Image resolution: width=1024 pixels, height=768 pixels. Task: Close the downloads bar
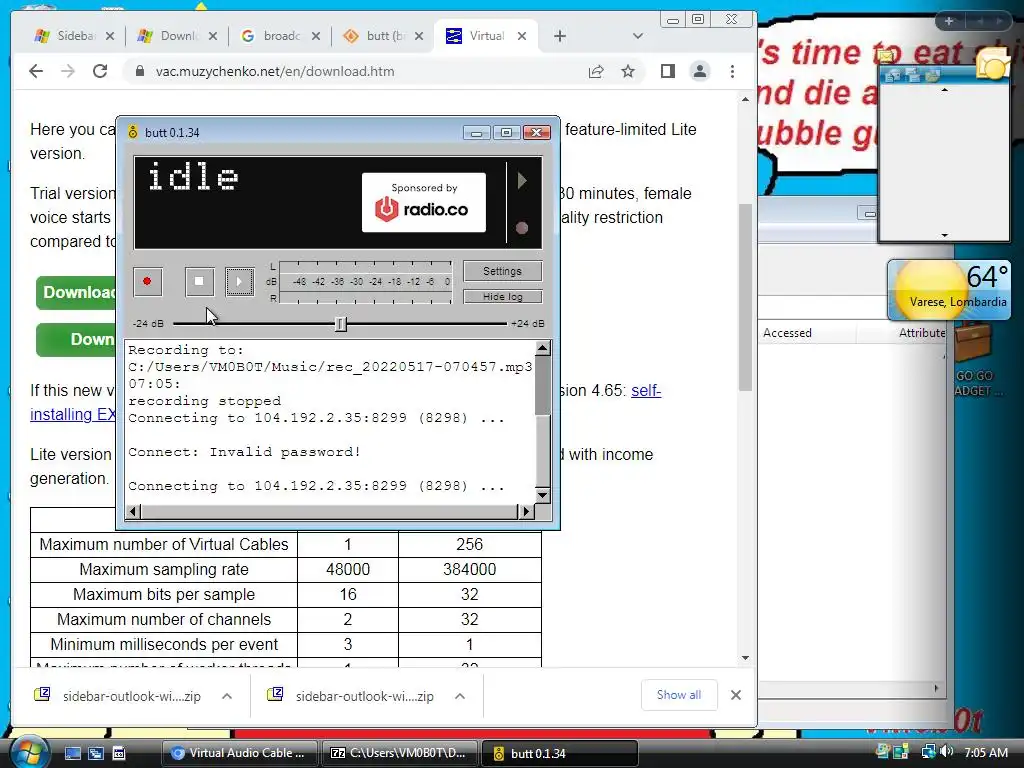click(736, 695)
